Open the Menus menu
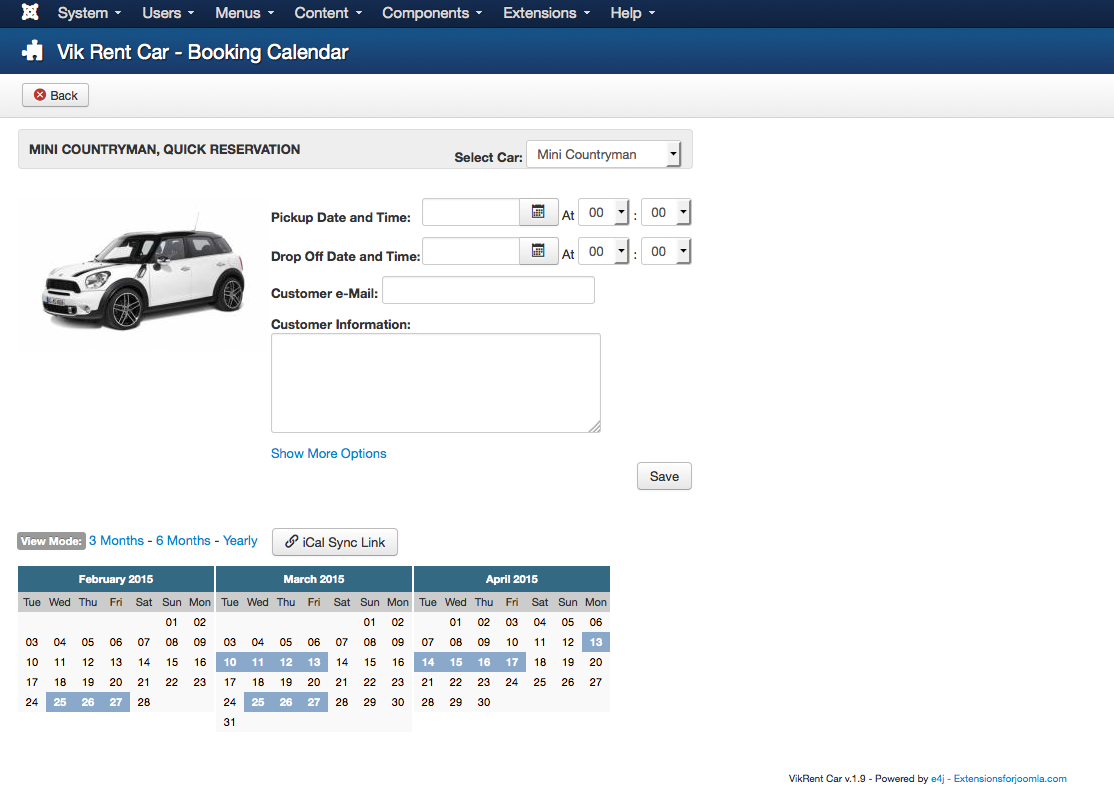The image size is (1114, 805). 244,13
